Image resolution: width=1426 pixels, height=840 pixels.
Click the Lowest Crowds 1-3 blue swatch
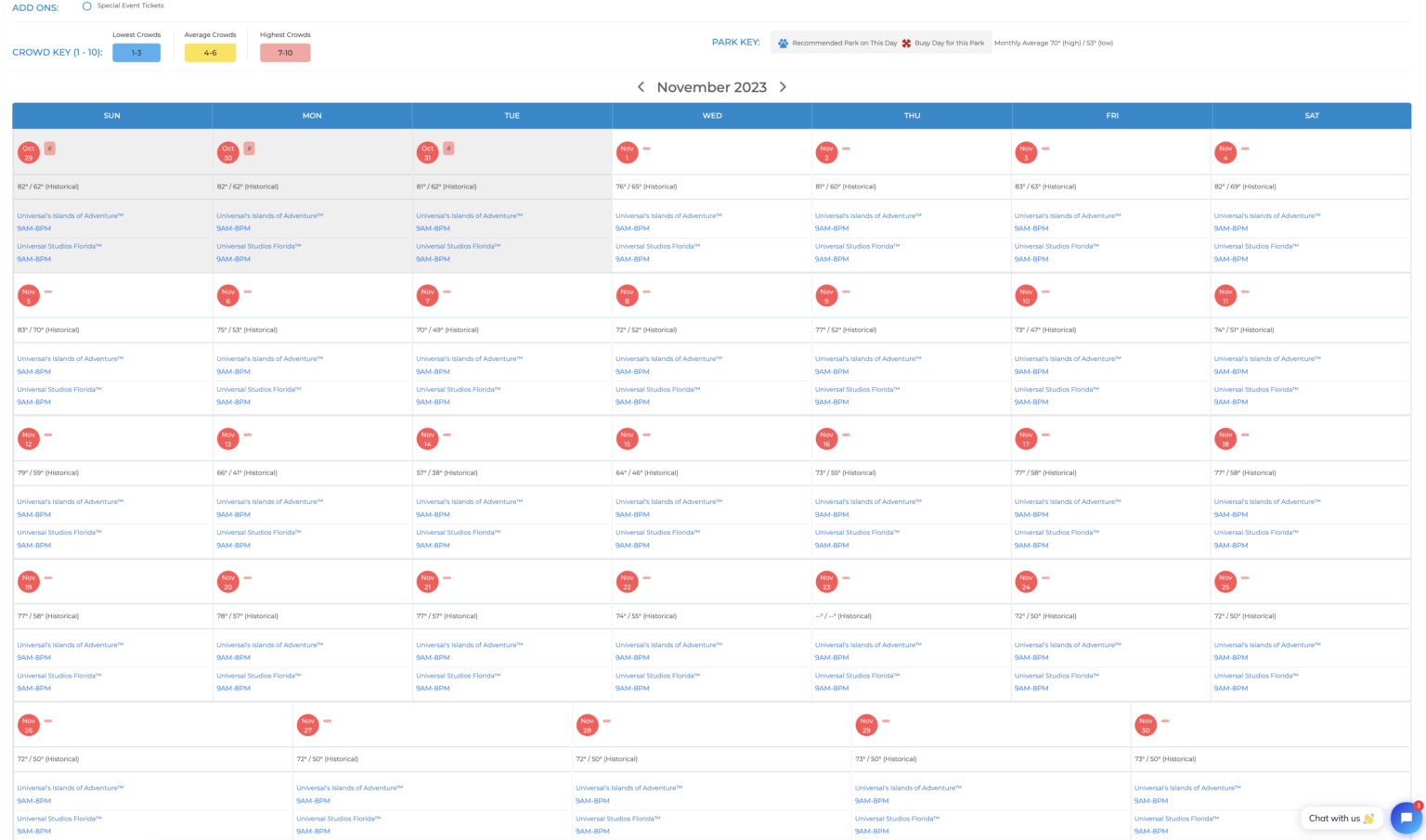coord(136,53)
